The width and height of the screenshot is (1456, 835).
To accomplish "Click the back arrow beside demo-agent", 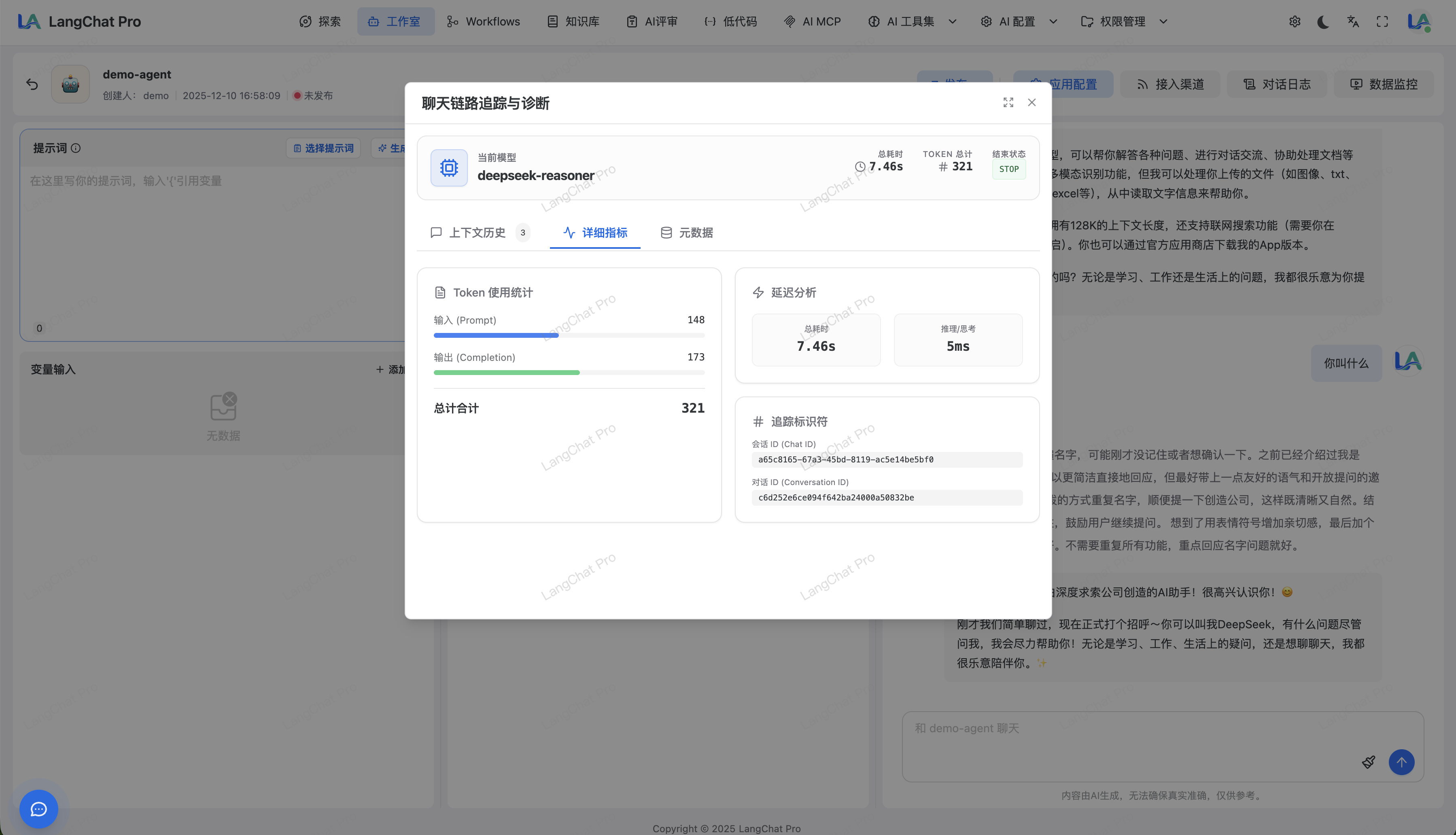I will [32, 84].
